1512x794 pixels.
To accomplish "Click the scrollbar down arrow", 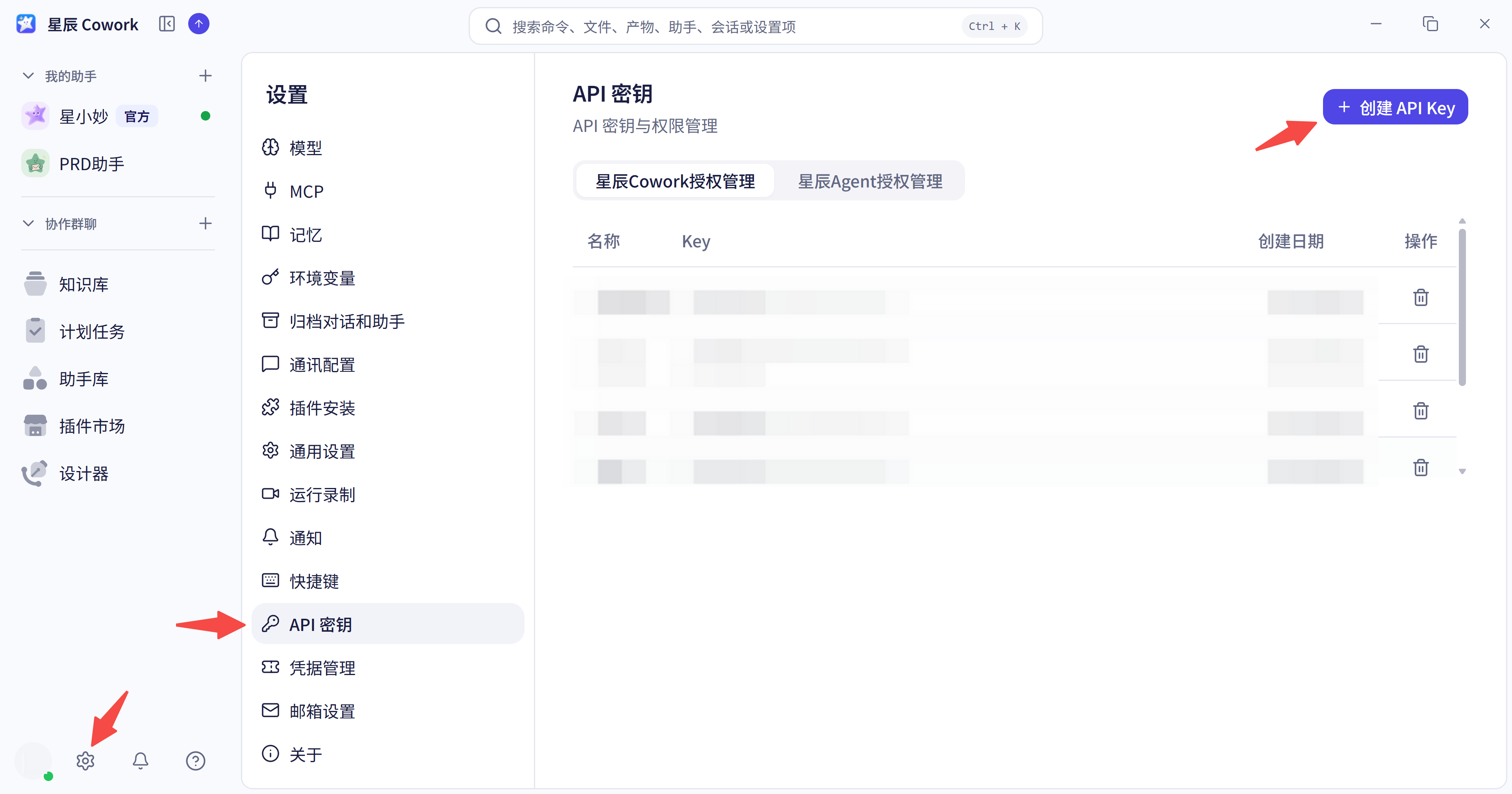I will 1462,471.
